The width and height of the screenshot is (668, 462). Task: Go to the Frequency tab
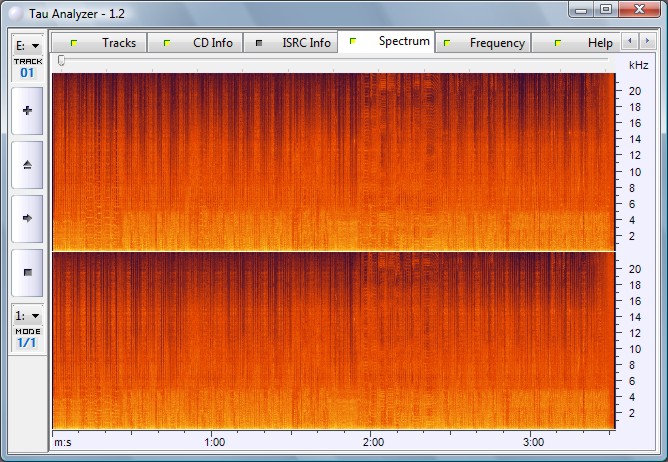(484, 43)
